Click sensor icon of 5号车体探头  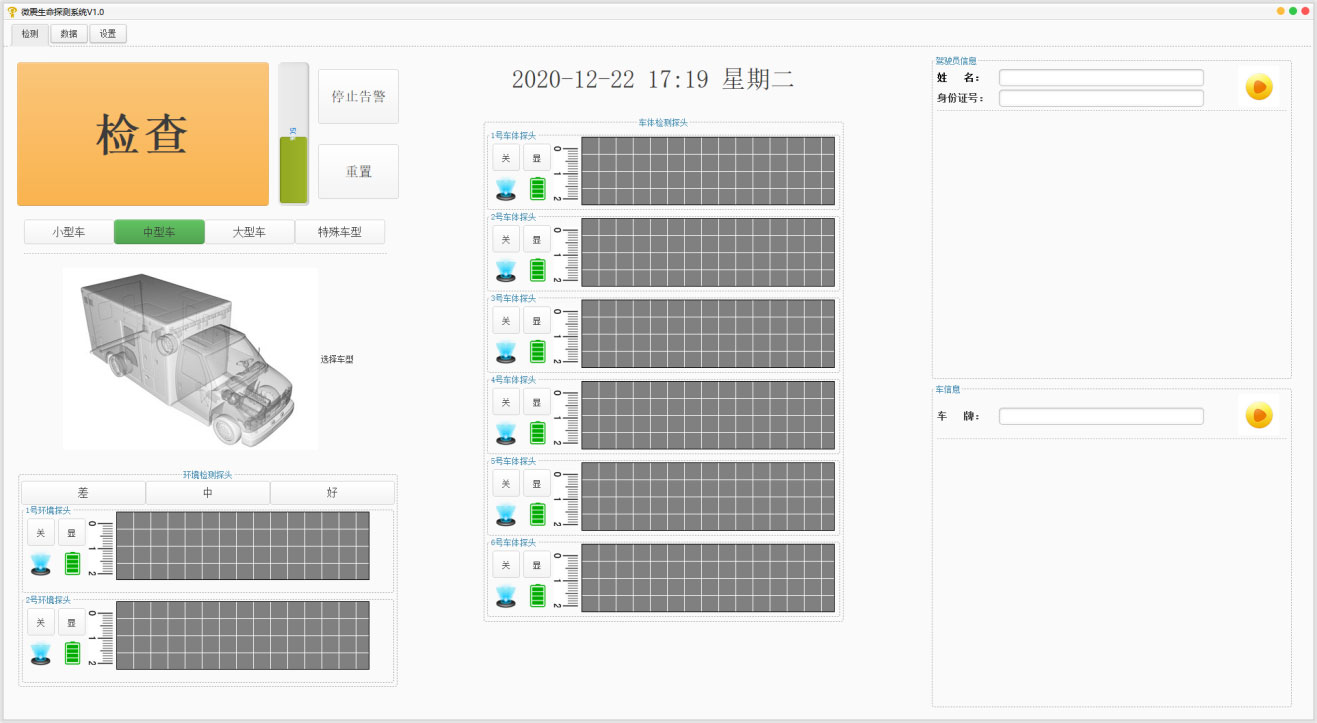click(x=506, y=514)
